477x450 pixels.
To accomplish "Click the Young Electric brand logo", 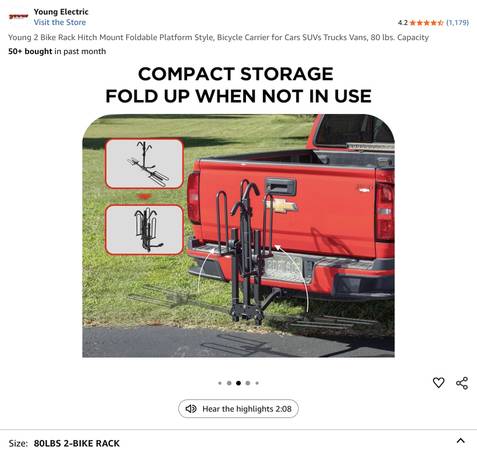I will click(18, 16).
